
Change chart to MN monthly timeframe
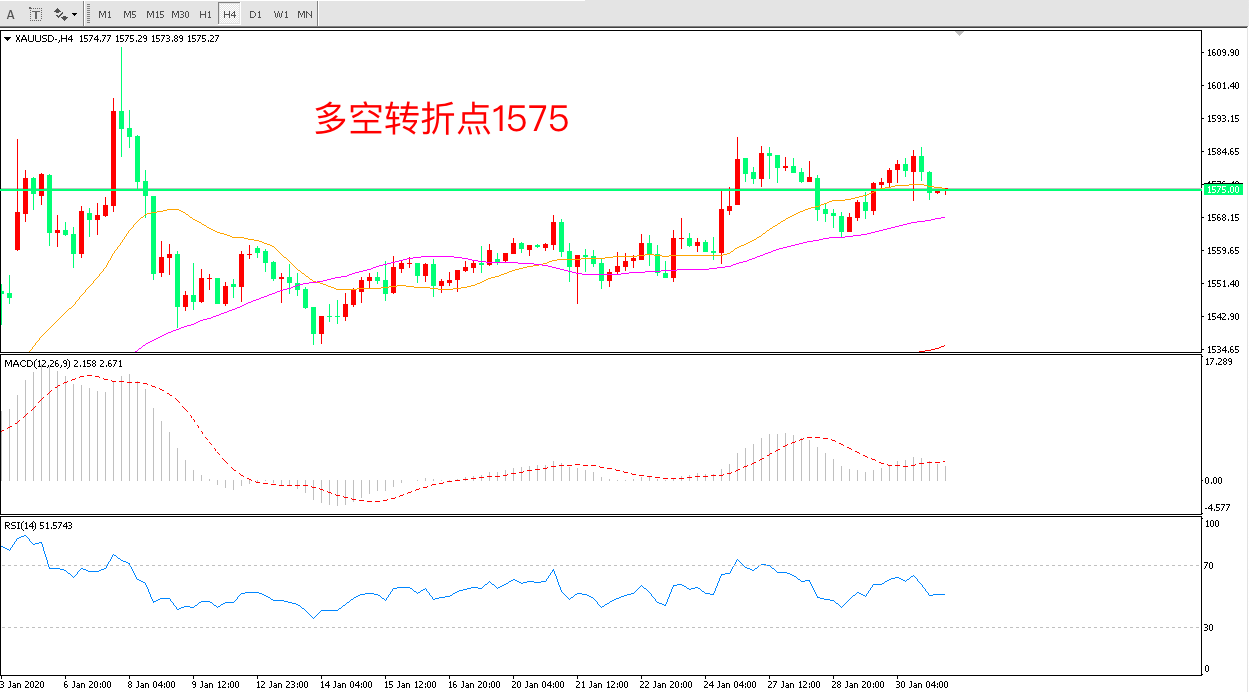305,15
